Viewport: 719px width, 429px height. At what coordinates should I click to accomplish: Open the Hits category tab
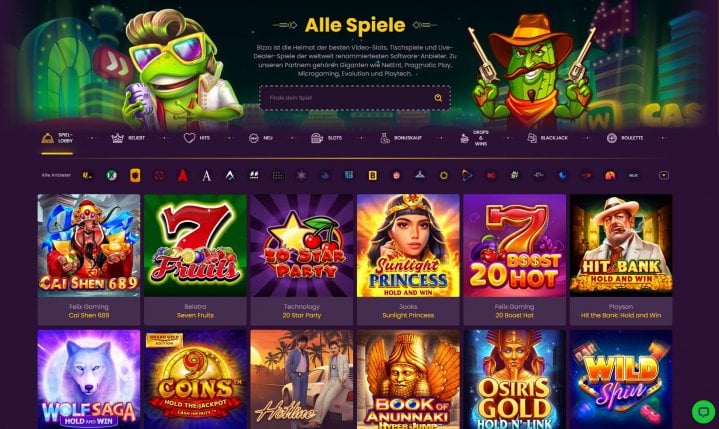[x=197, y=138]
